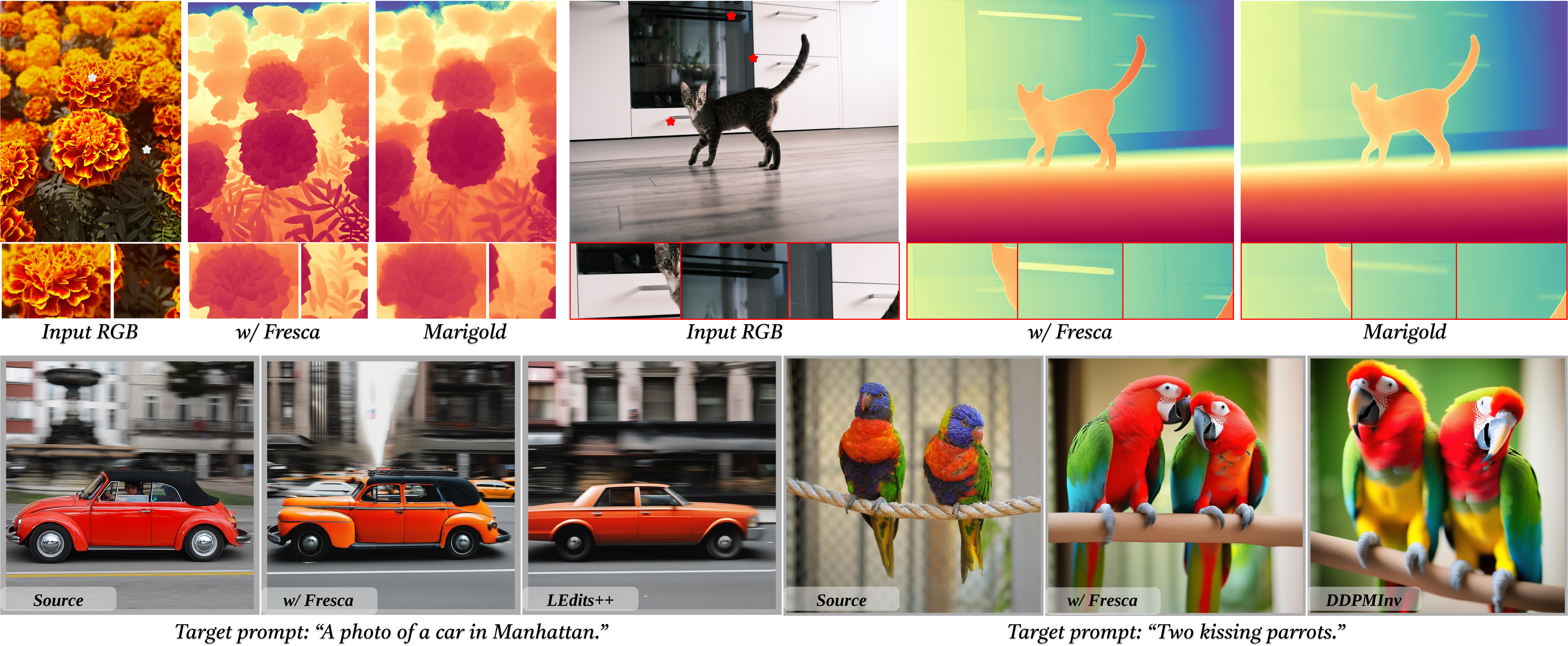Click the w/ Fresca label on the red macaws image
The height and width of the screenshot is (646, 1568).
(x=1102, y=600)
